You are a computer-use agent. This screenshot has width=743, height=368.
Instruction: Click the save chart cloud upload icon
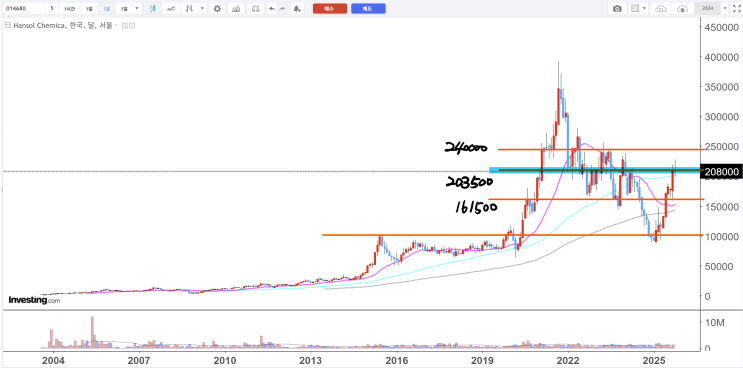pos(682,9)
